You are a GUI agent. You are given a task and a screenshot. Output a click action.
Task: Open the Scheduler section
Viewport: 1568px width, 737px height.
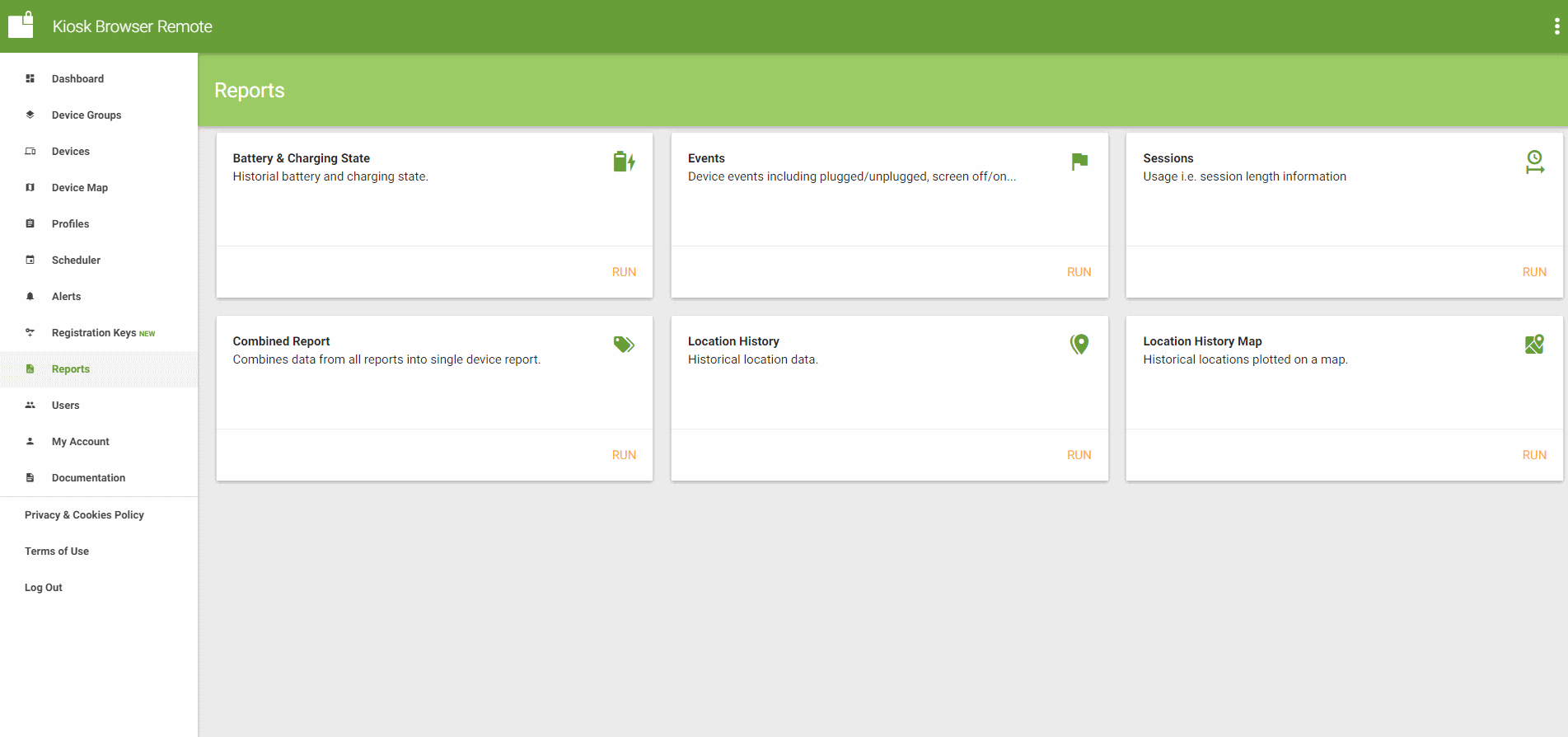point(99,260)
